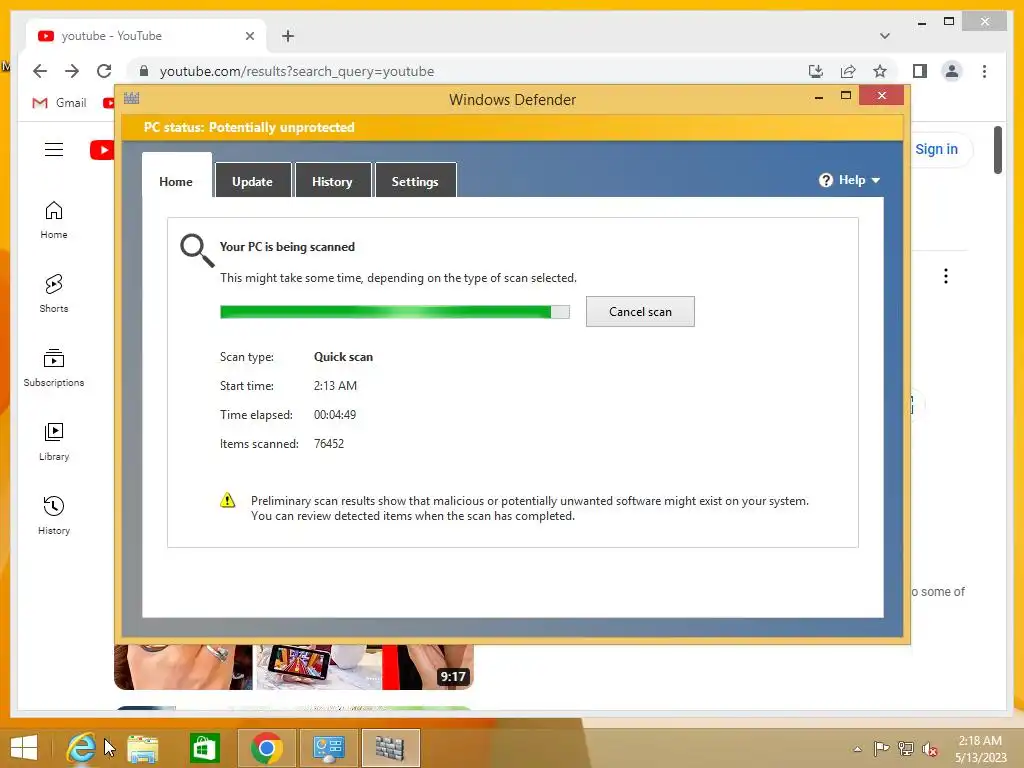The height and width of the screenshot is (768, 1024).
Task: Switch to the Update tab in Windows Defender
Action: [x=253, y=180]
